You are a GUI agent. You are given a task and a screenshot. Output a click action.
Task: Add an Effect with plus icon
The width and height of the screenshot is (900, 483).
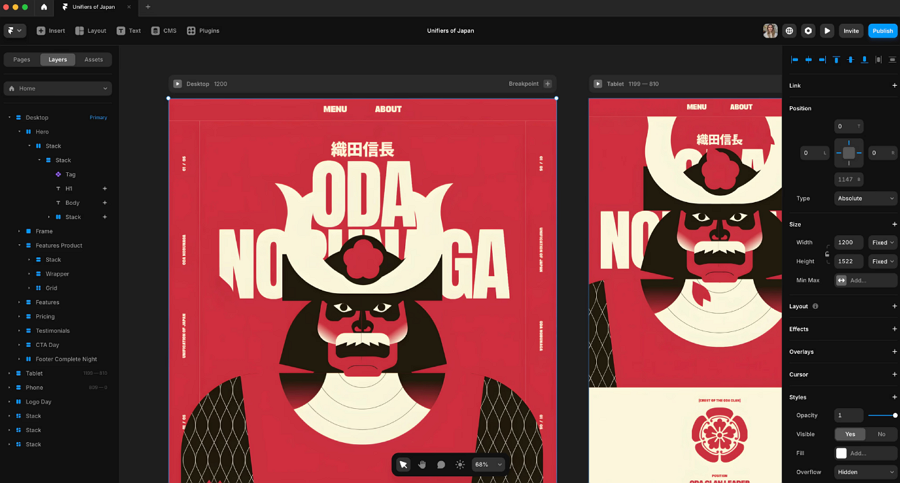tap(894, 329)
